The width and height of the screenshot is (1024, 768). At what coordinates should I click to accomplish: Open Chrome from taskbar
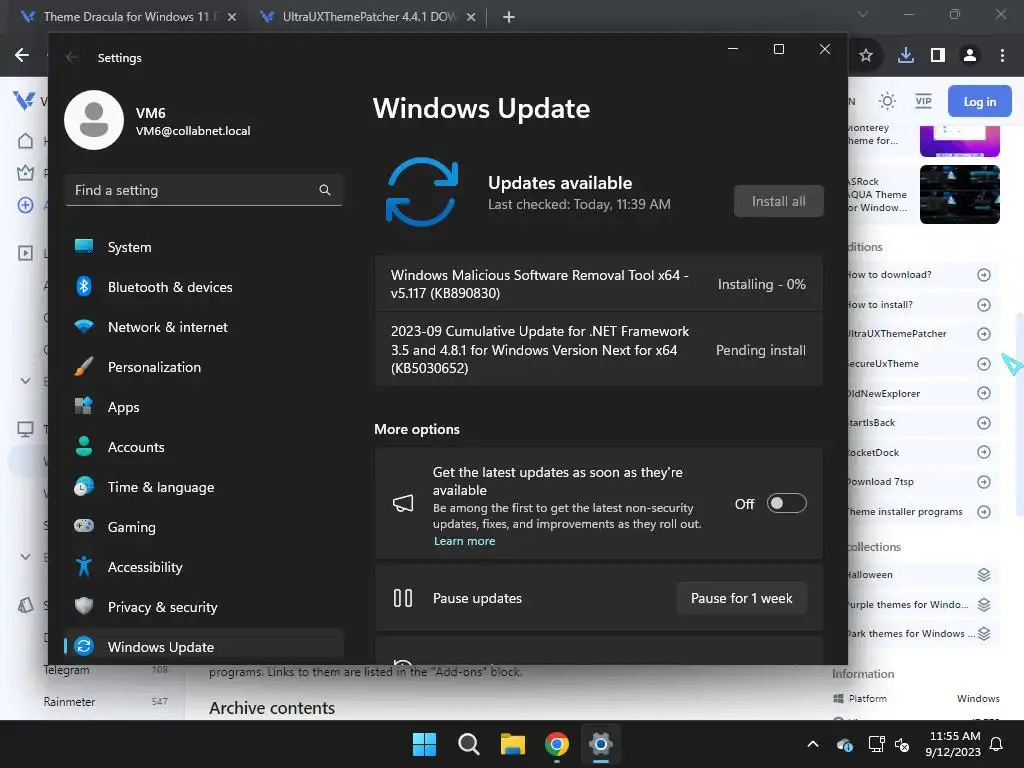point(556,744)
